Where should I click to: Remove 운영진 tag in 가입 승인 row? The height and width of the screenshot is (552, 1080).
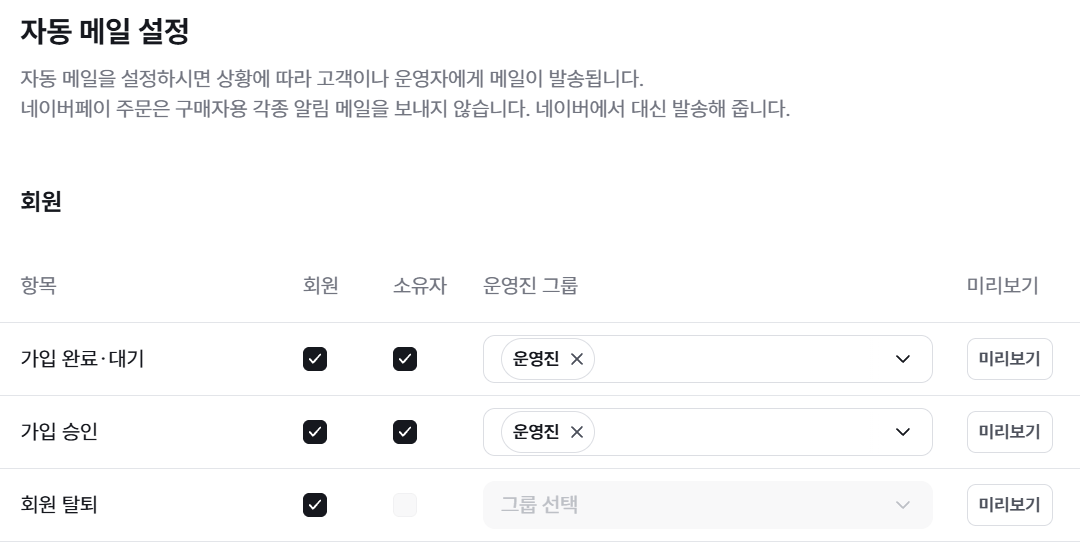tap(577, 432)
